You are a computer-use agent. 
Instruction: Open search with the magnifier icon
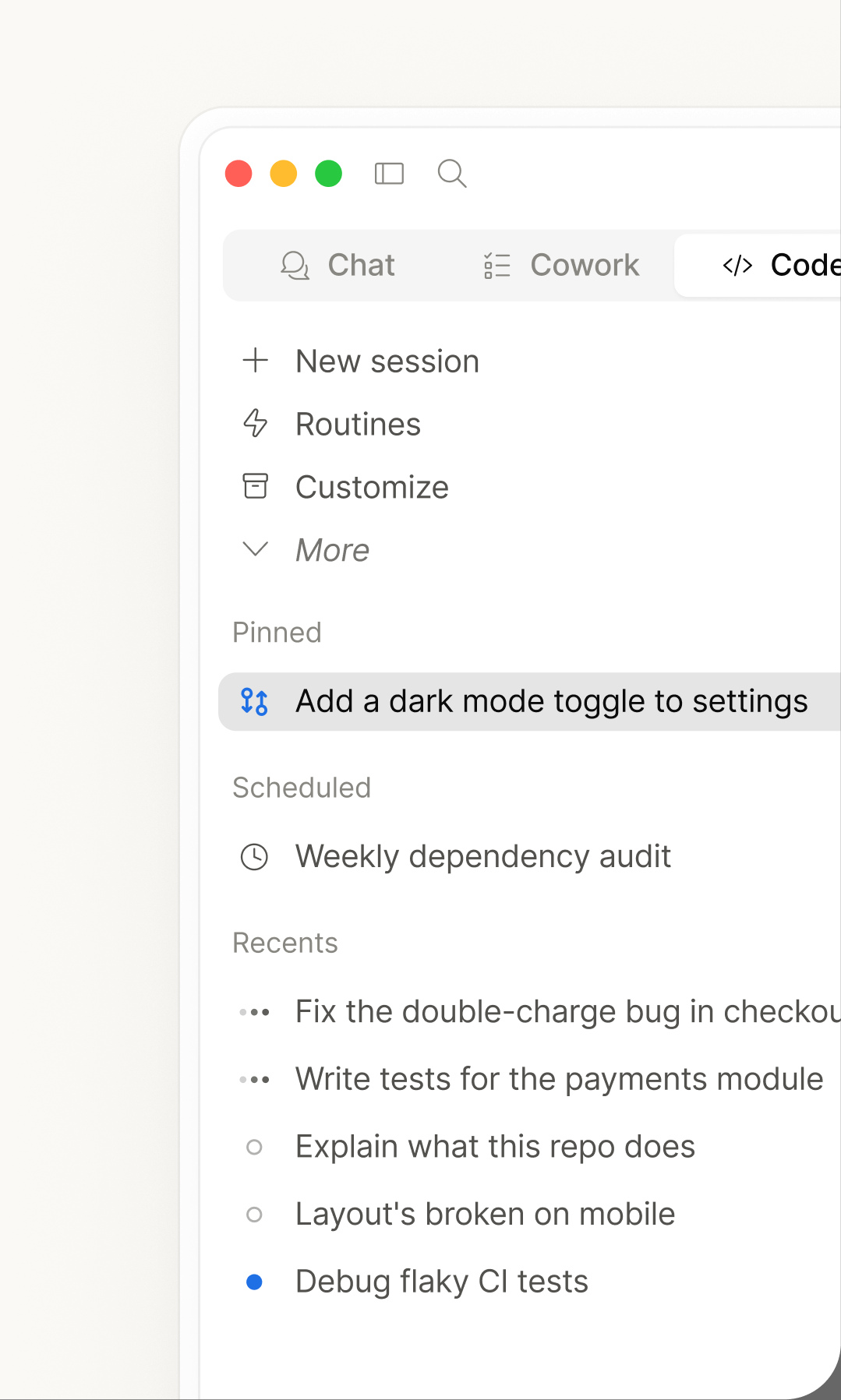pos(452,174)
